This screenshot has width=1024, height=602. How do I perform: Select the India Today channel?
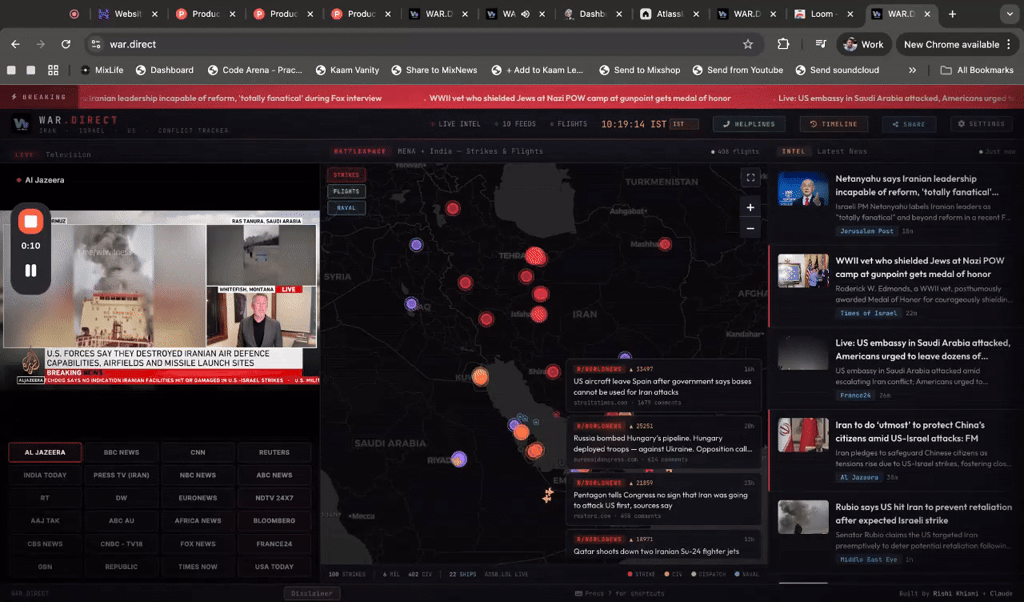coord(45,475)
